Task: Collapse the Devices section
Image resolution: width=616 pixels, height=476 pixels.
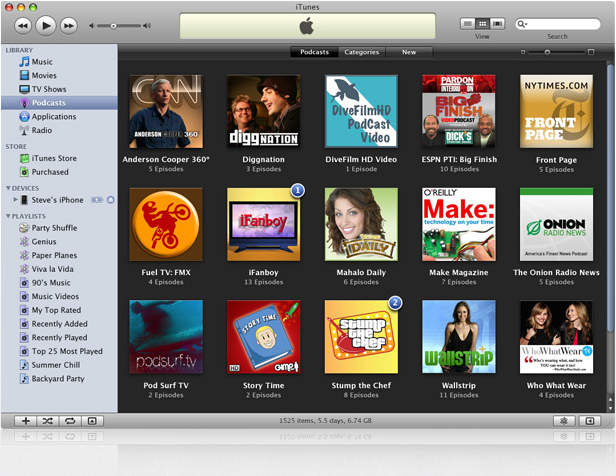Action: click(8, 188)
